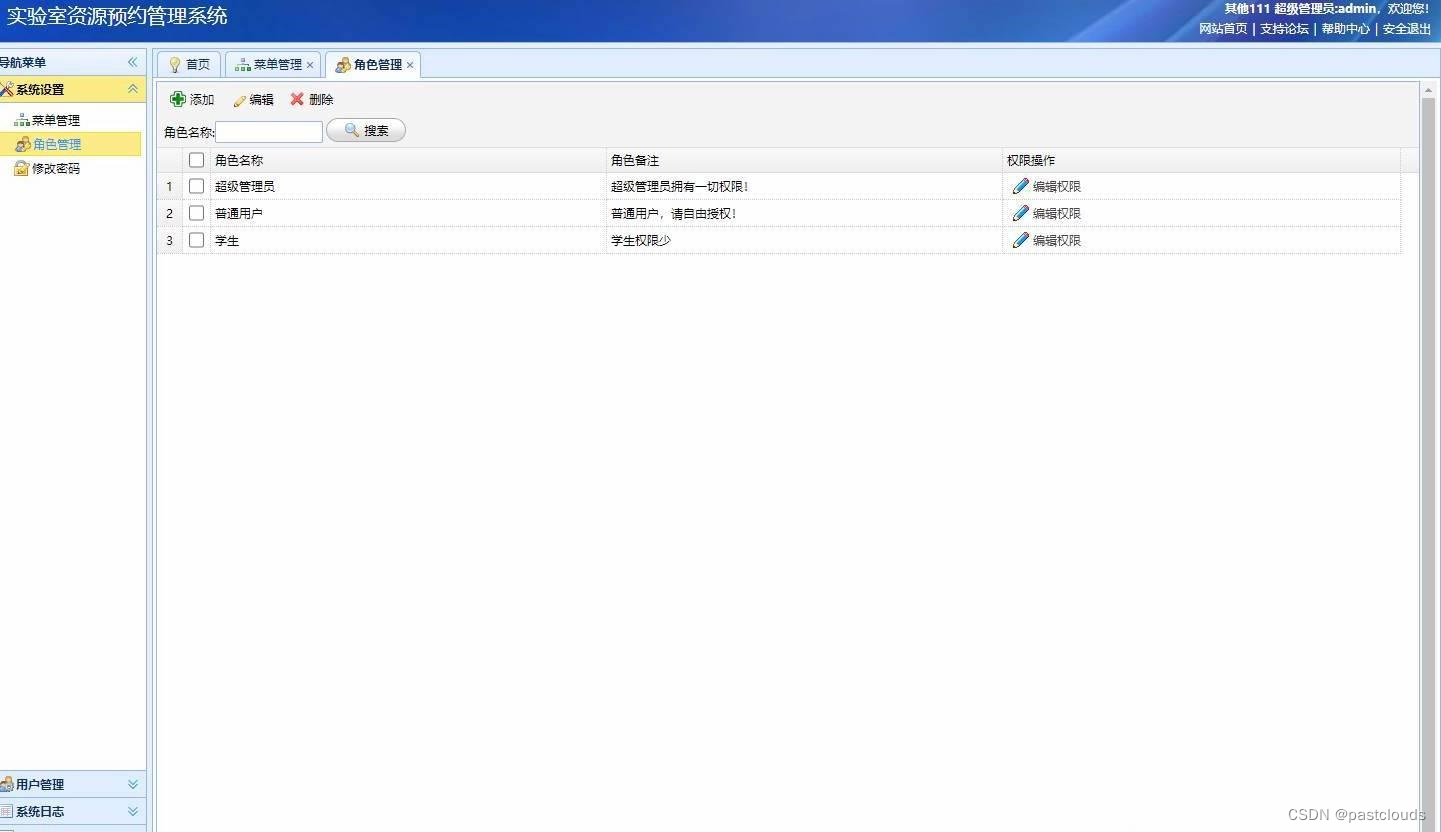1441x832 pixels.
Task: Click the red 删除 delete icon
Action: pos(296,99)
